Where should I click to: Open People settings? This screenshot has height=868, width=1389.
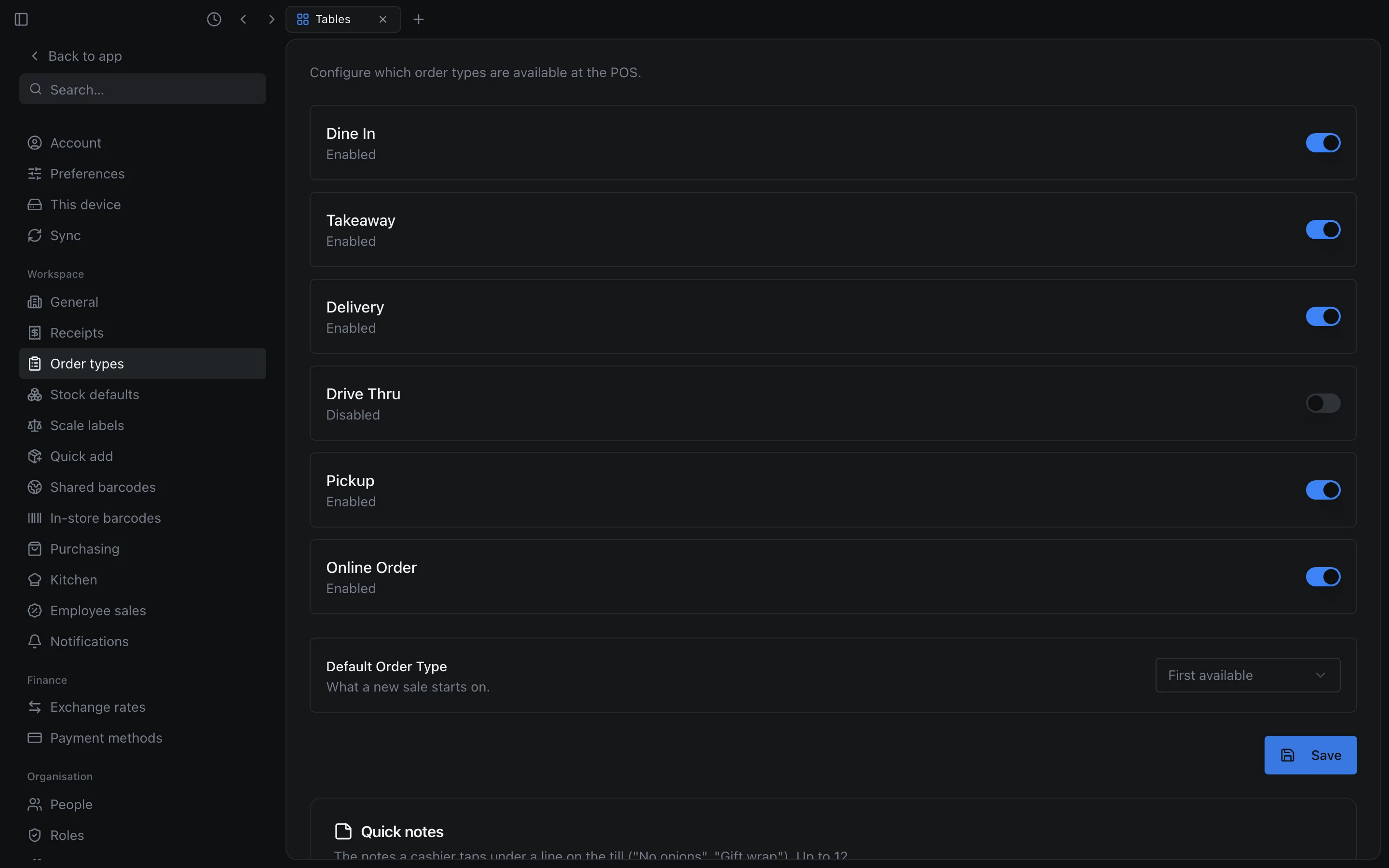142,805
